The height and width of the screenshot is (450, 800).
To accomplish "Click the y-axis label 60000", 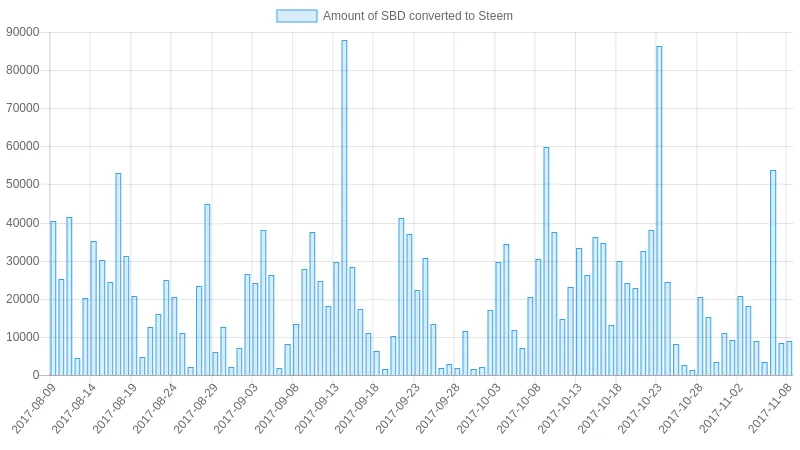I will pos(23,146).
